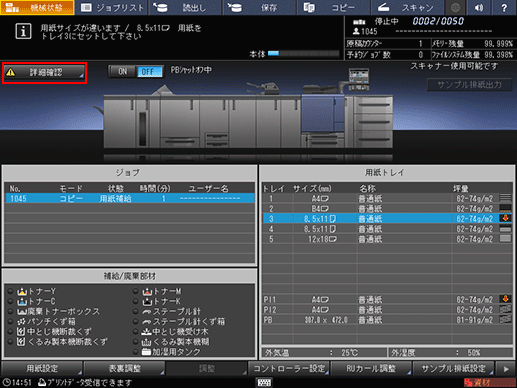Click the speaker volume icon
The width and height of the screenshot is (517, 388).
pos(479,7)
